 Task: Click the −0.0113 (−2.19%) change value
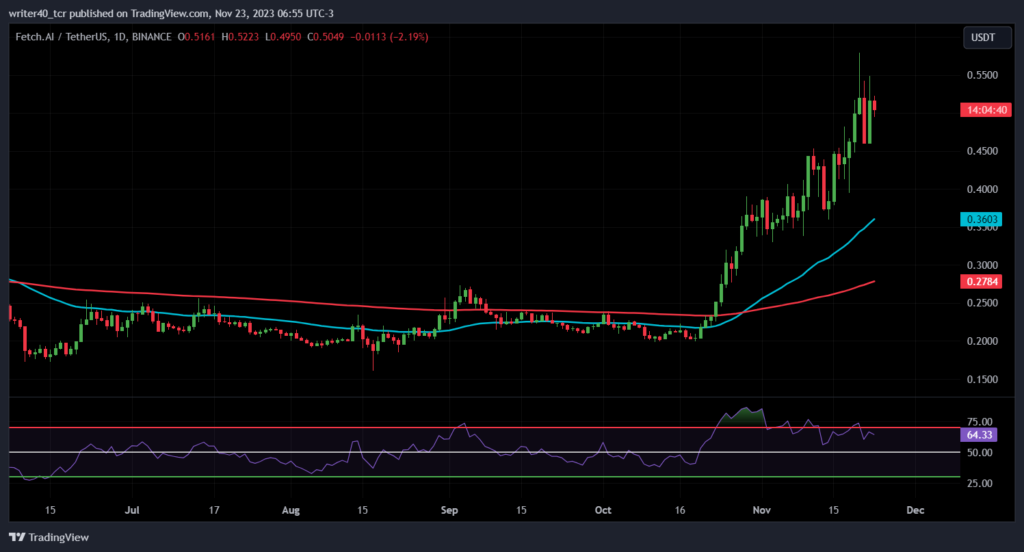pyautogui.click(x=389, y=37)
